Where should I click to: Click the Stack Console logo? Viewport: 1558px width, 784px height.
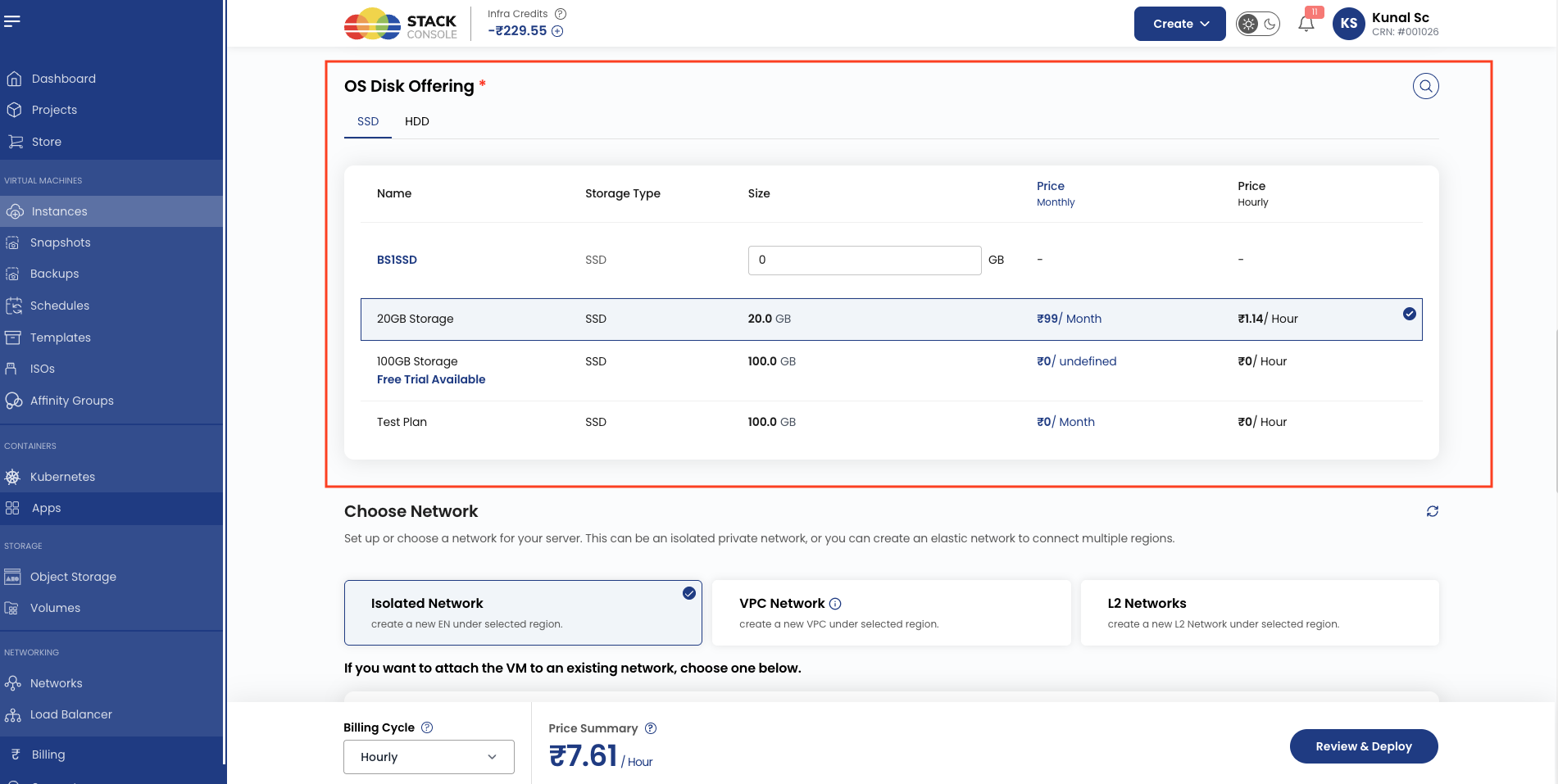[x=400, y=25]
